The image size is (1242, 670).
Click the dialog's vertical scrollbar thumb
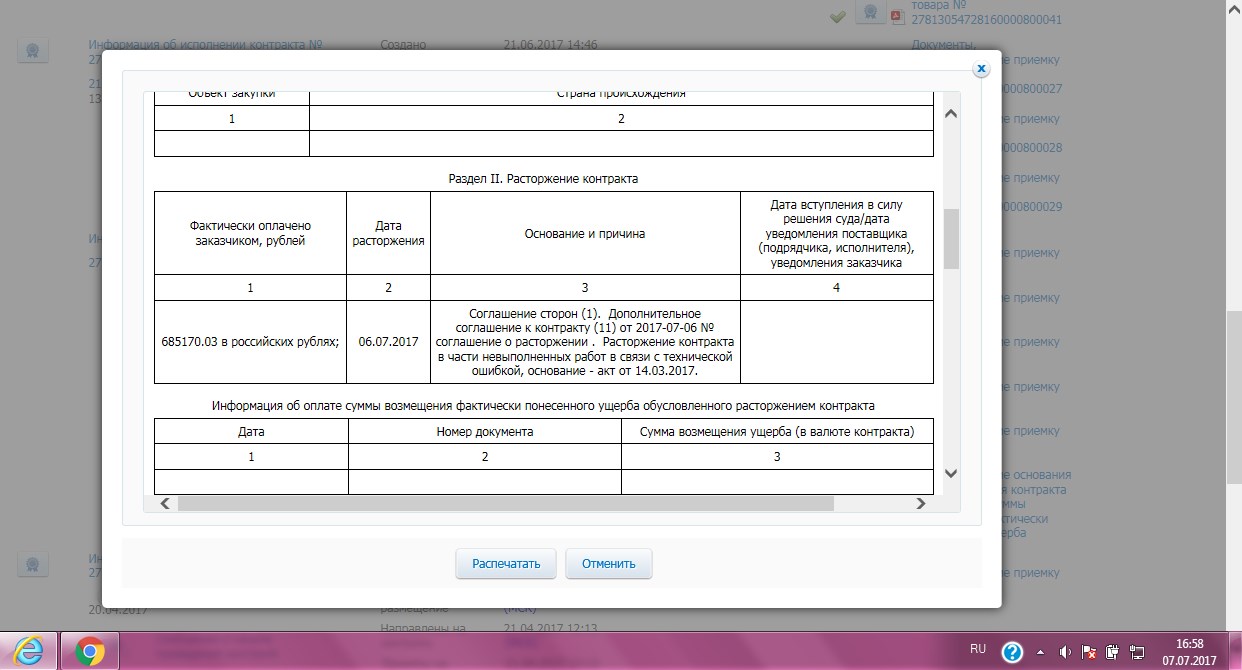point(951,239)
